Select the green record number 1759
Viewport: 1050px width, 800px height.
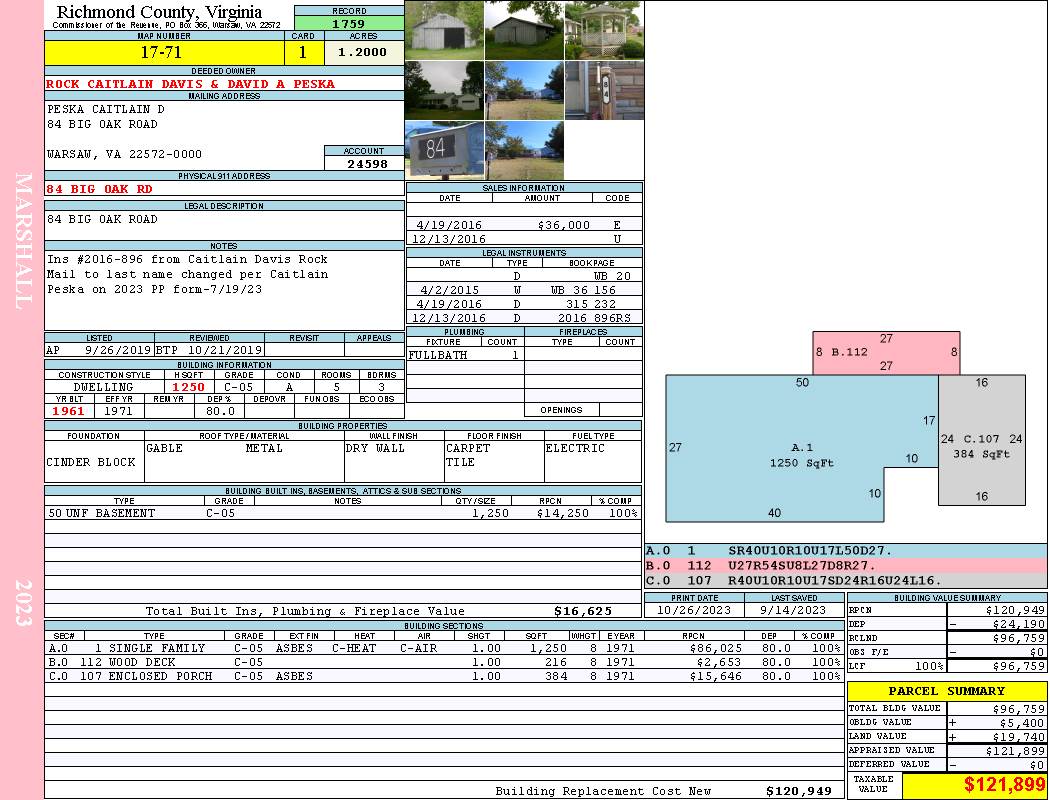click(x=348, y=24)
